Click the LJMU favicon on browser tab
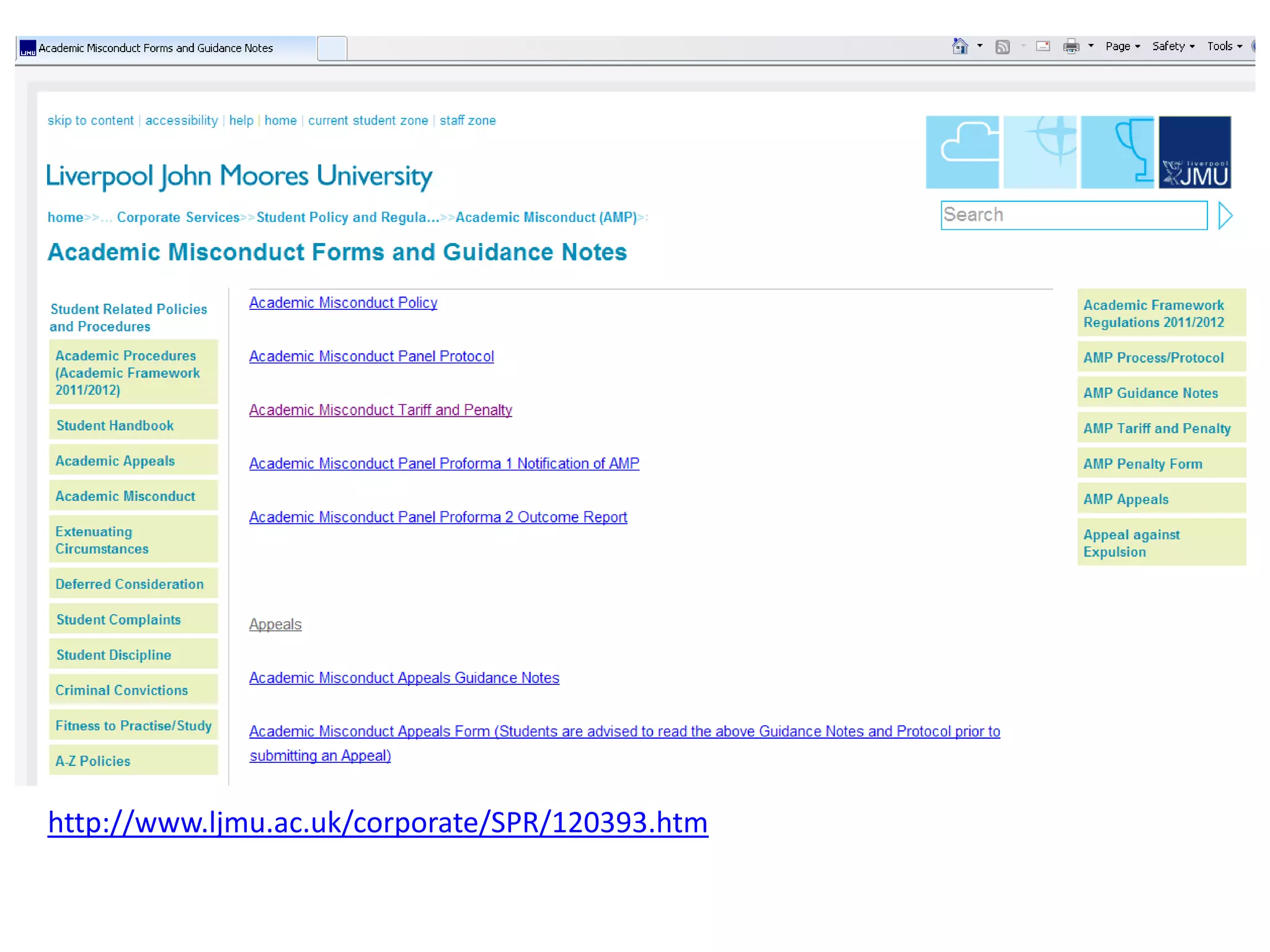1270x952 pixels. tap(28, 48)
